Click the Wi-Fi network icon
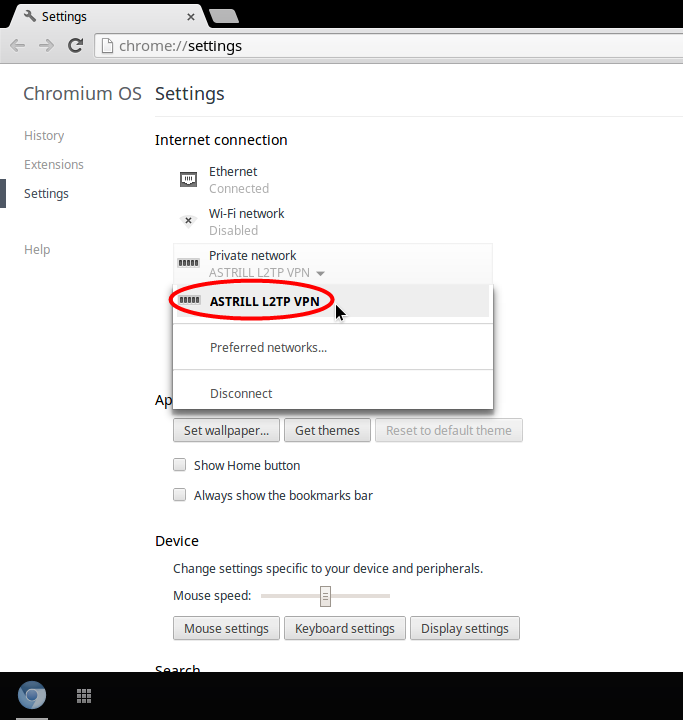This screenshot has width=683, height=720. point(188,222)
